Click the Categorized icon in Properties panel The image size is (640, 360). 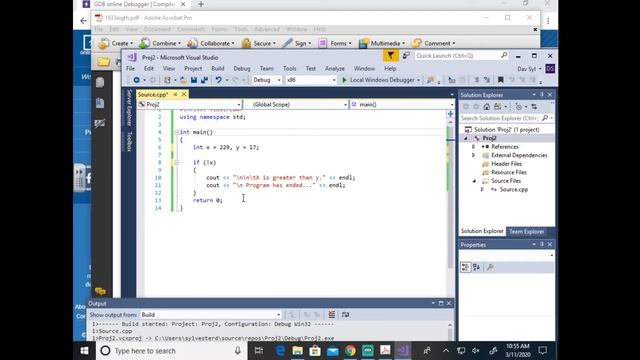coord(465,267)
